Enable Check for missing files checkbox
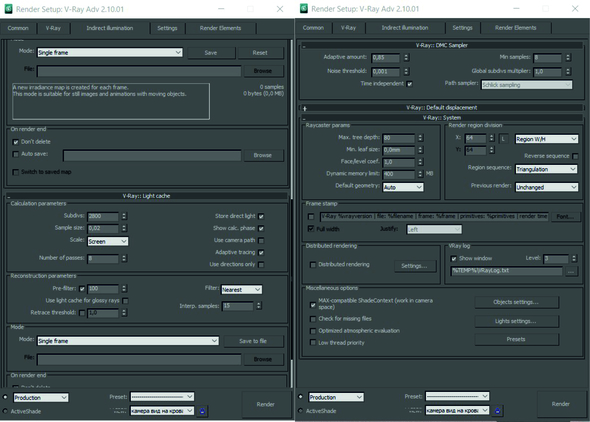590x422 pixels. [313, 319]
